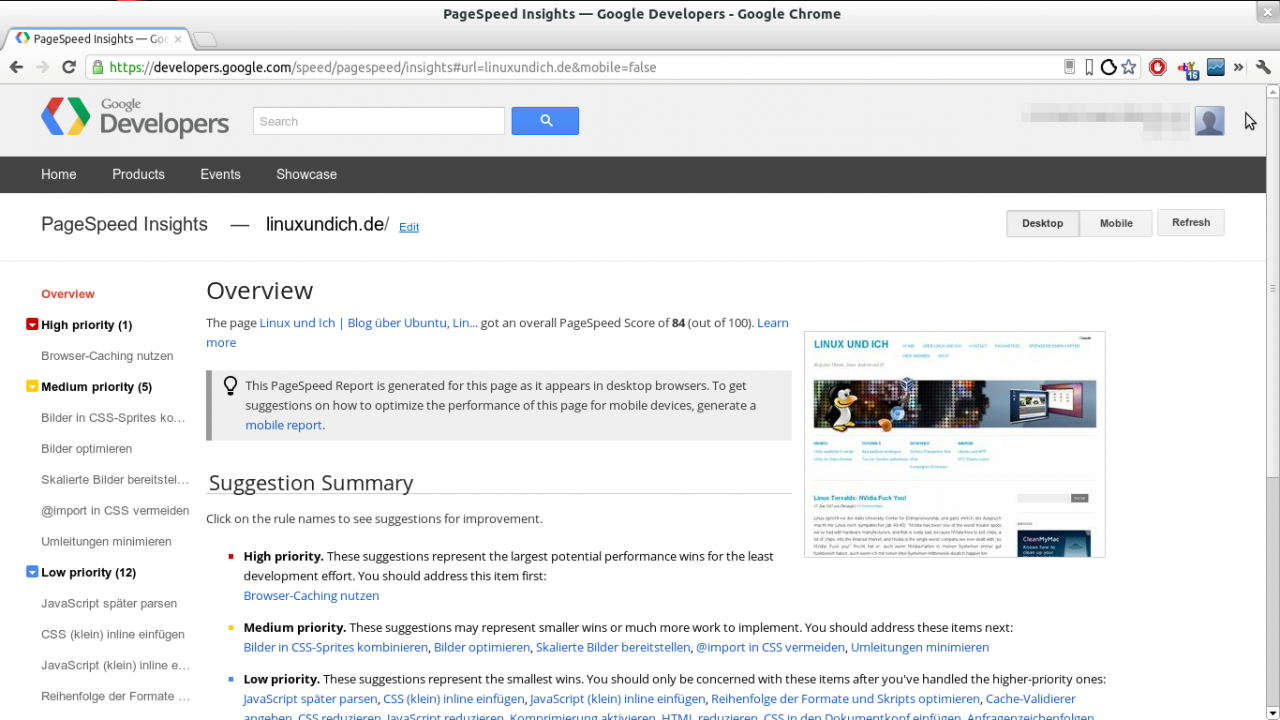The width and height of the screenshot is (1280, 720).
Task: Show hidden extensions via double chevron
Action: [x=1239, y=67]
